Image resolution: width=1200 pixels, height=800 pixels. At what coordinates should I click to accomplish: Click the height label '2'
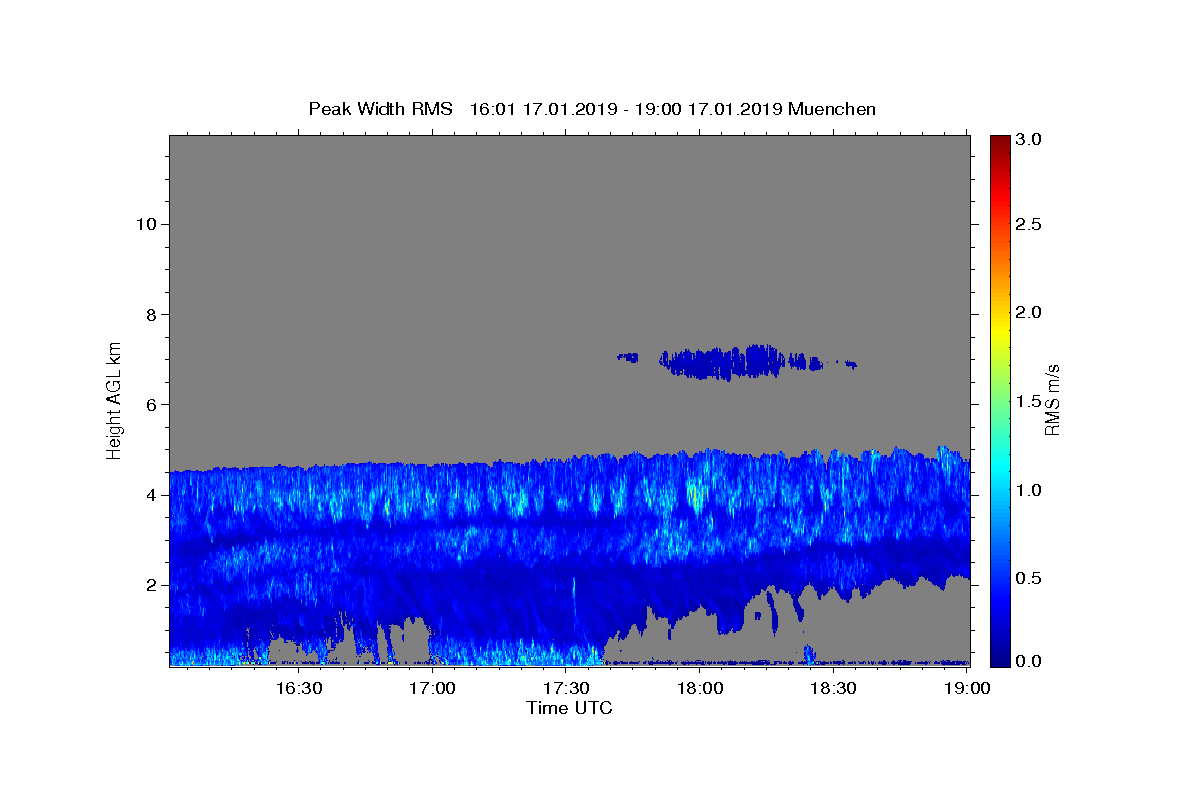pyautogui.click(x=149, y=585)
